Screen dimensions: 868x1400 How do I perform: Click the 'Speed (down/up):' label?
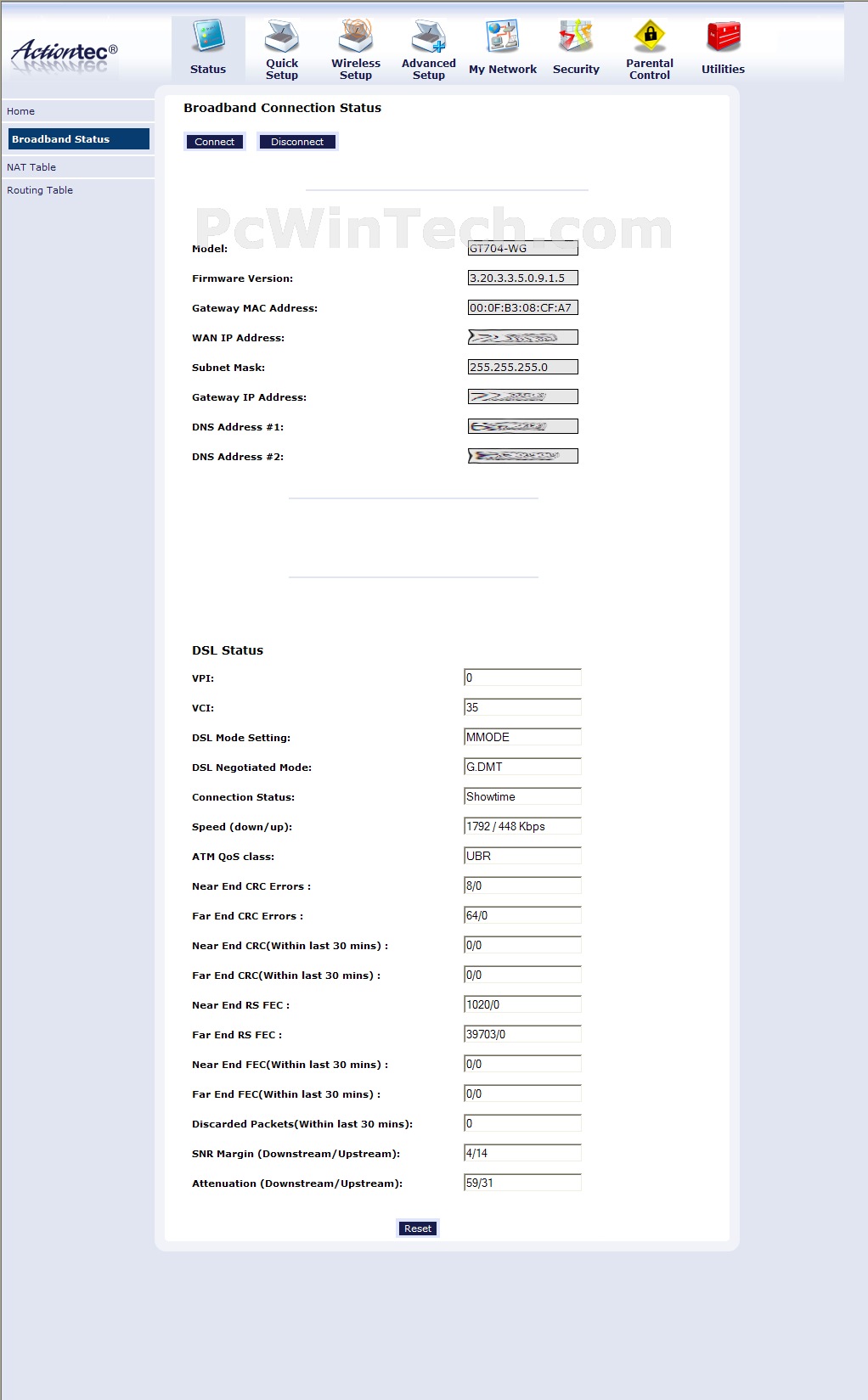tap(242, 827)
